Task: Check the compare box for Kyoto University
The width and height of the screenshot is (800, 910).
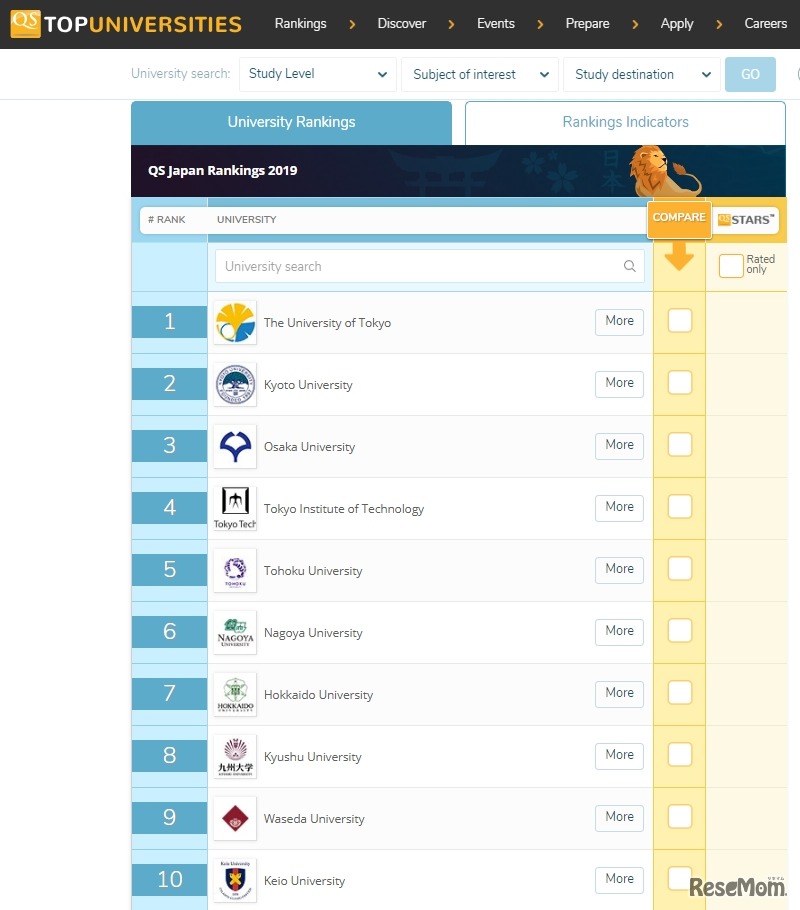Action: (679, 383)
